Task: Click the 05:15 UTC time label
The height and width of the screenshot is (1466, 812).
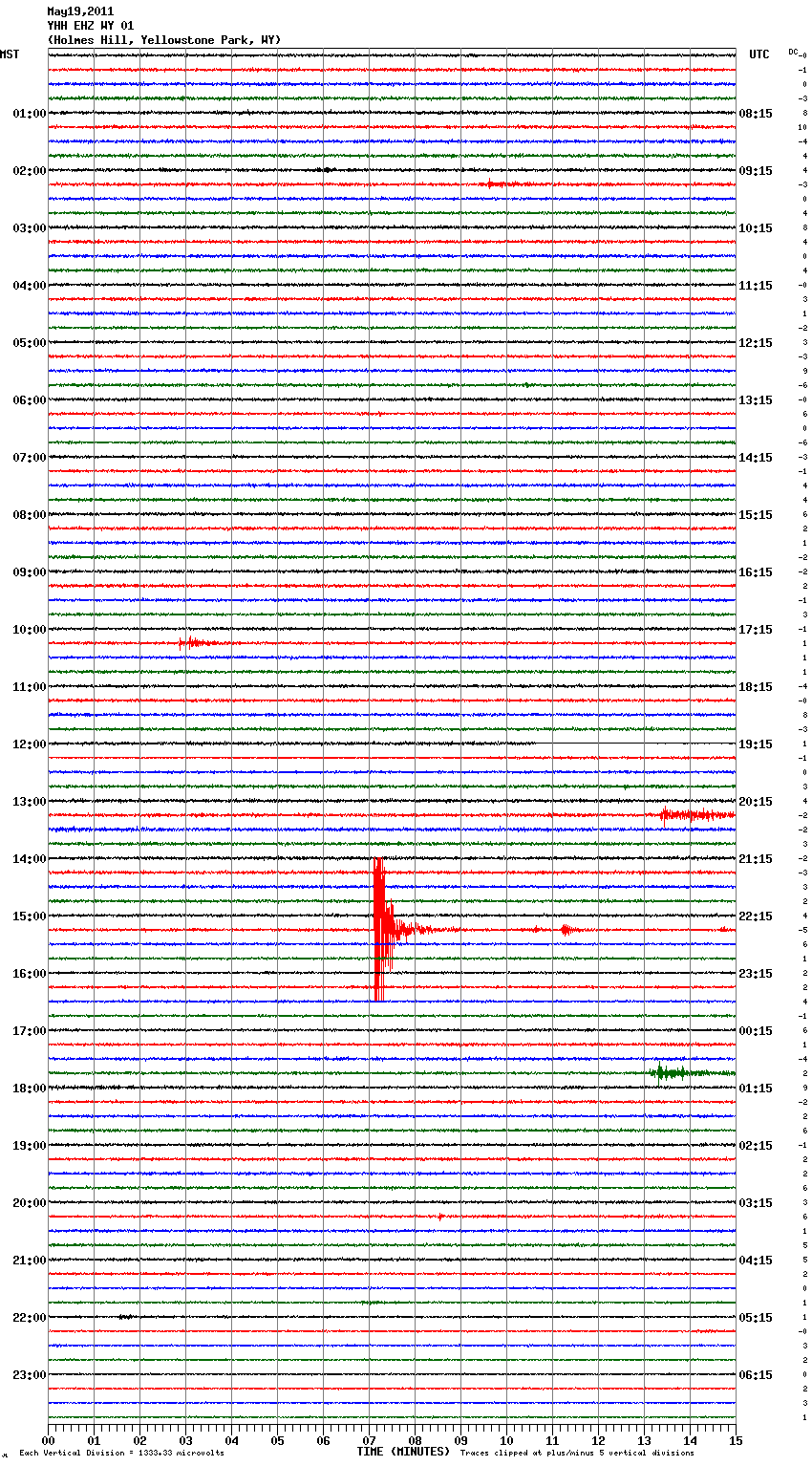Action: tap(756, 1318)
